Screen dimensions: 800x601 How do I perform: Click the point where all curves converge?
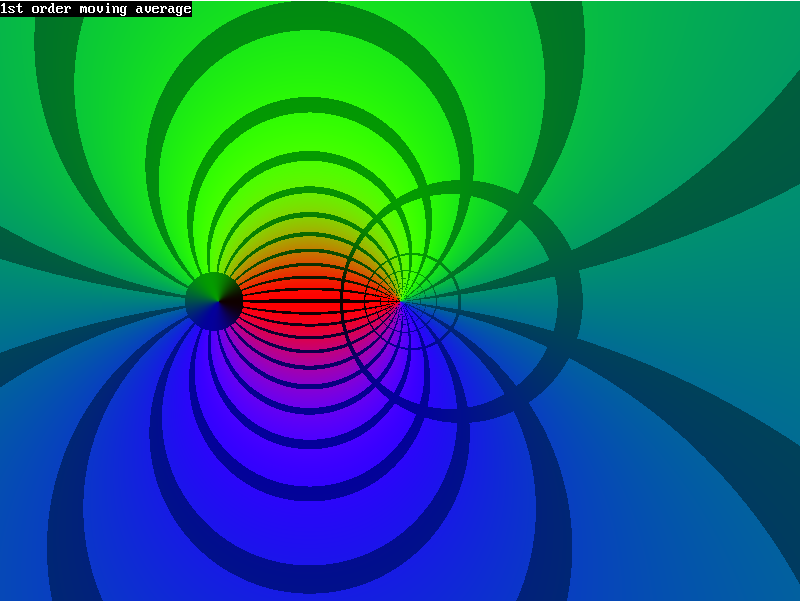pyautogui.click(x=401, y=300)
